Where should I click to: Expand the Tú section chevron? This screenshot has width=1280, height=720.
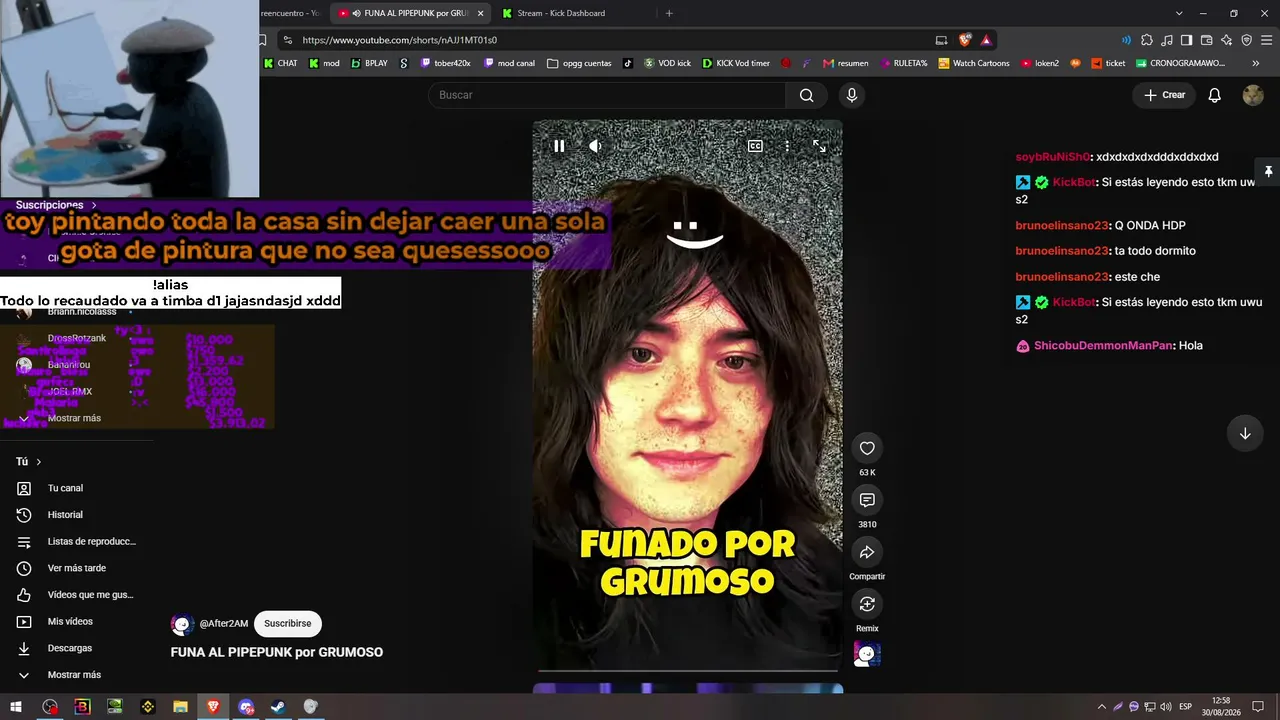[x=39, y=462]
